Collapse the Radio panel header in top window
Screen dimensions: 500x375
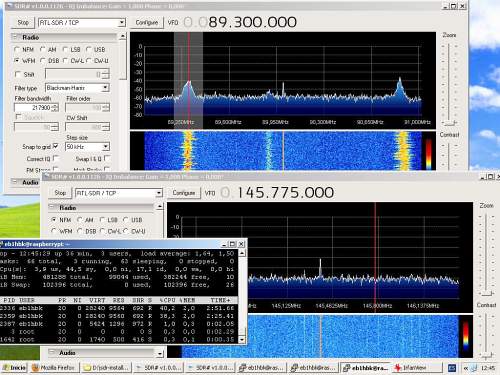pos(64,37)
